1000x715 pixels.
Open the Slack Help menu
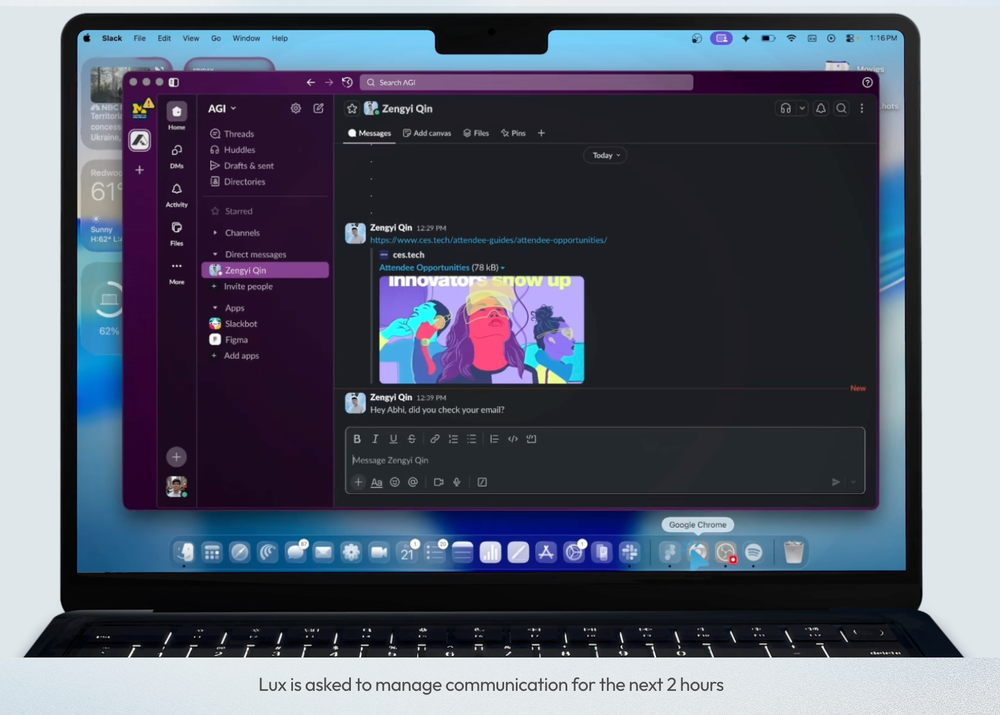pos(279,38)
